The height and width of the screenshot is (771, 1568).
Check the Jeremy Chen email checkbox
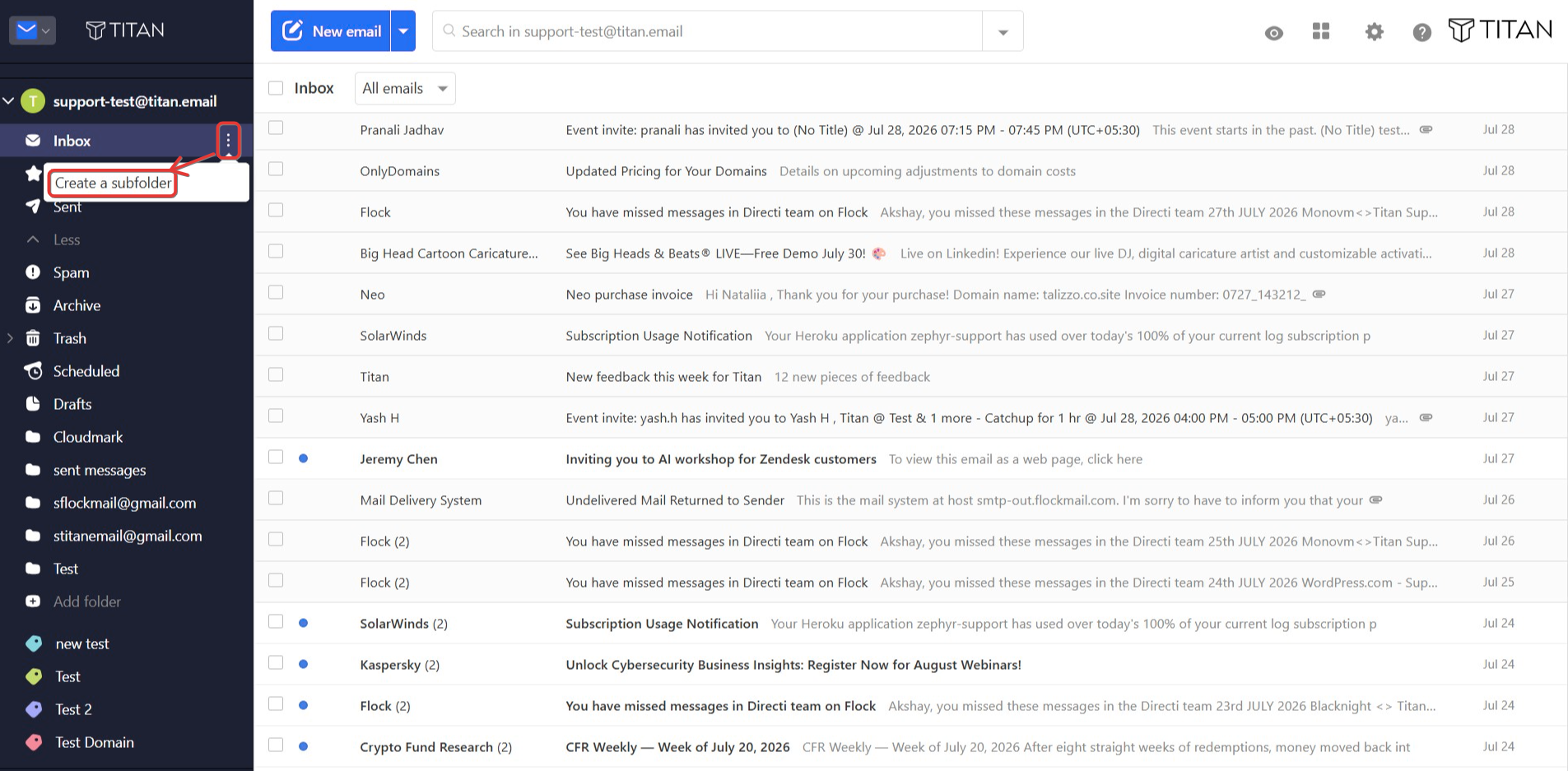click(x=276, y=457)
